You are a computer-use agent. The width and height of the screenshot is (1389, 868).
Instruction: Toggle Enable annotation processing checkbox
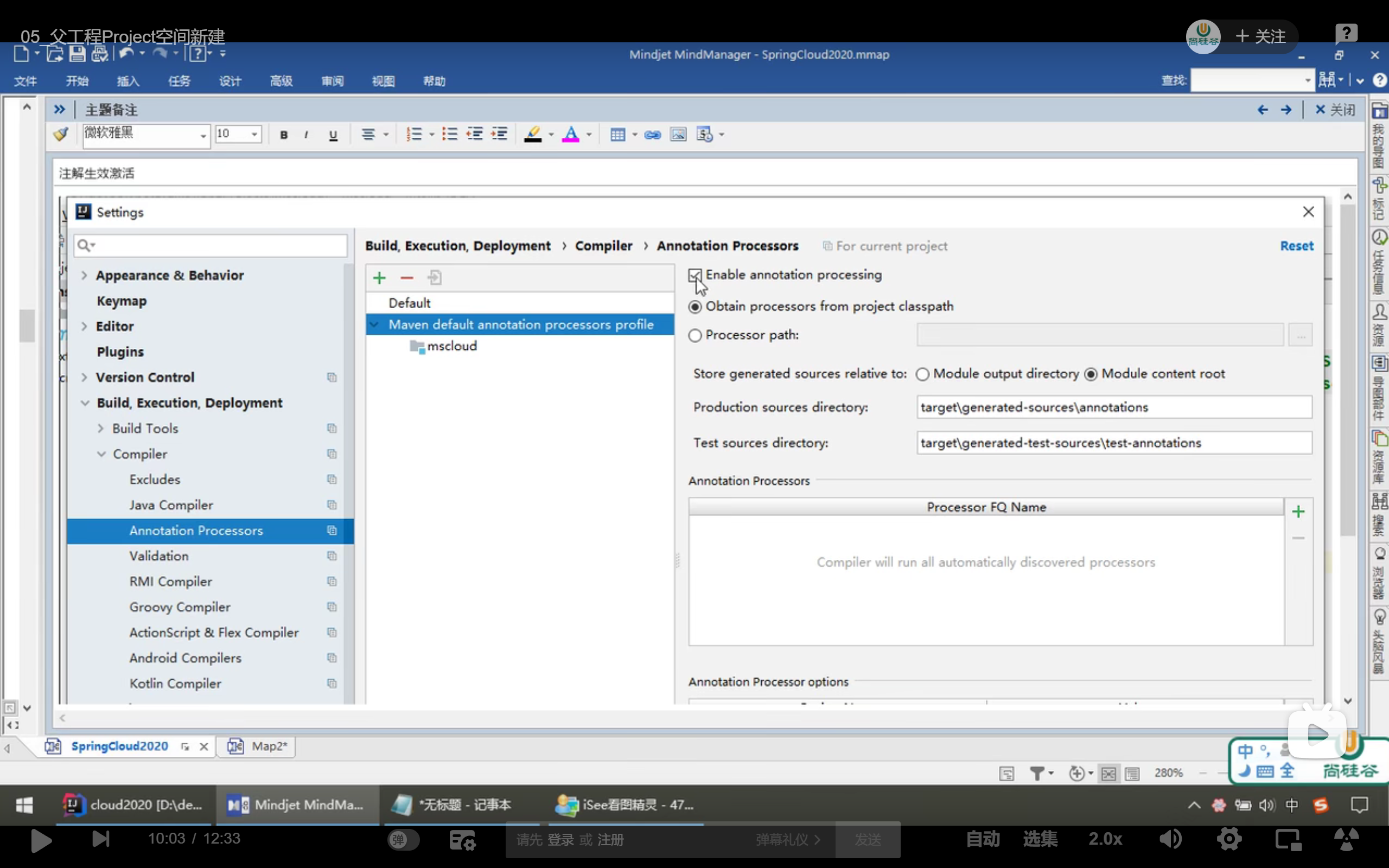point(694,276)
